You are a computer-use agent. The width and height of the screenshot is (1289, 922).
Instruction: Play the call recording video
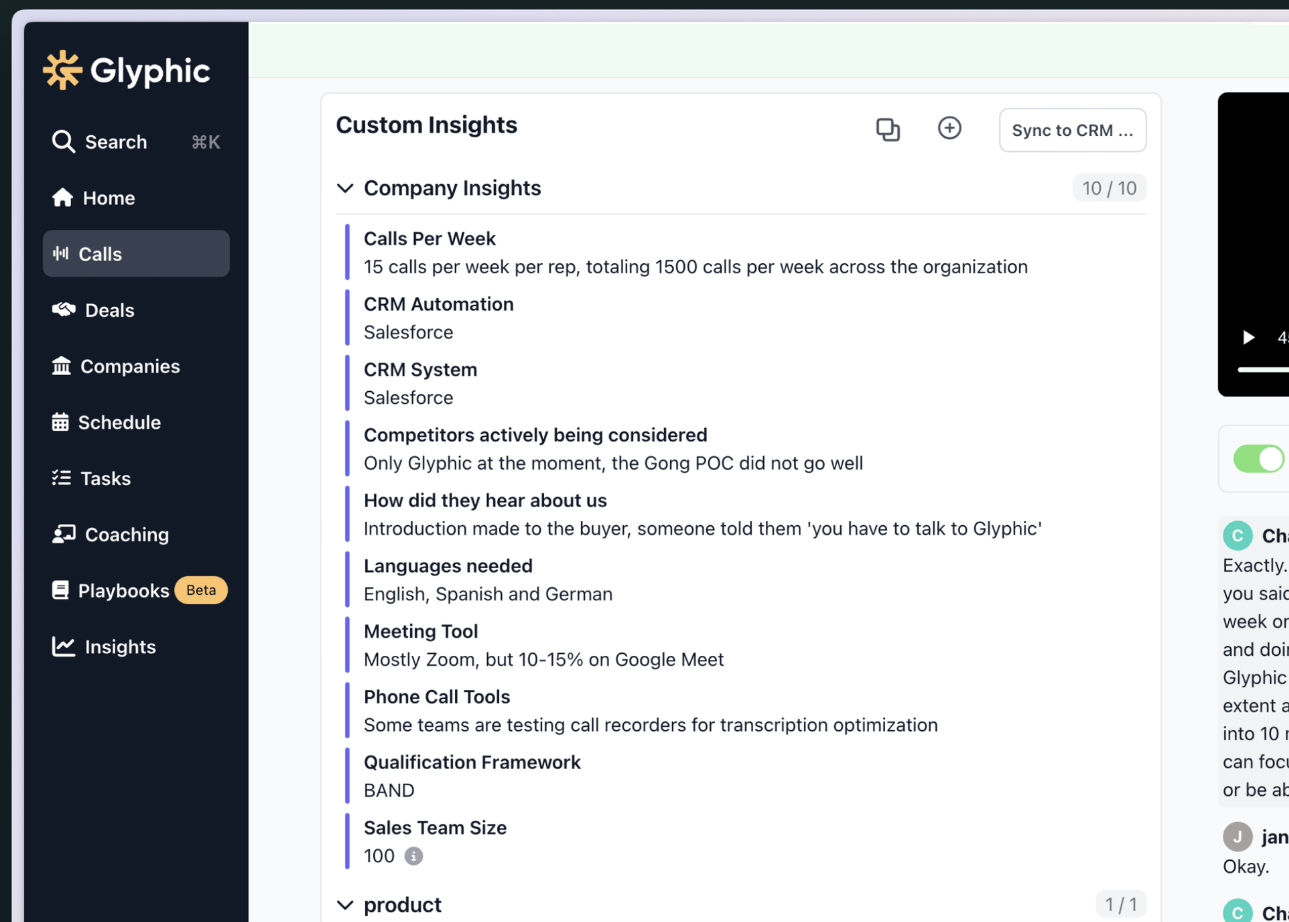click(1248, 337)
